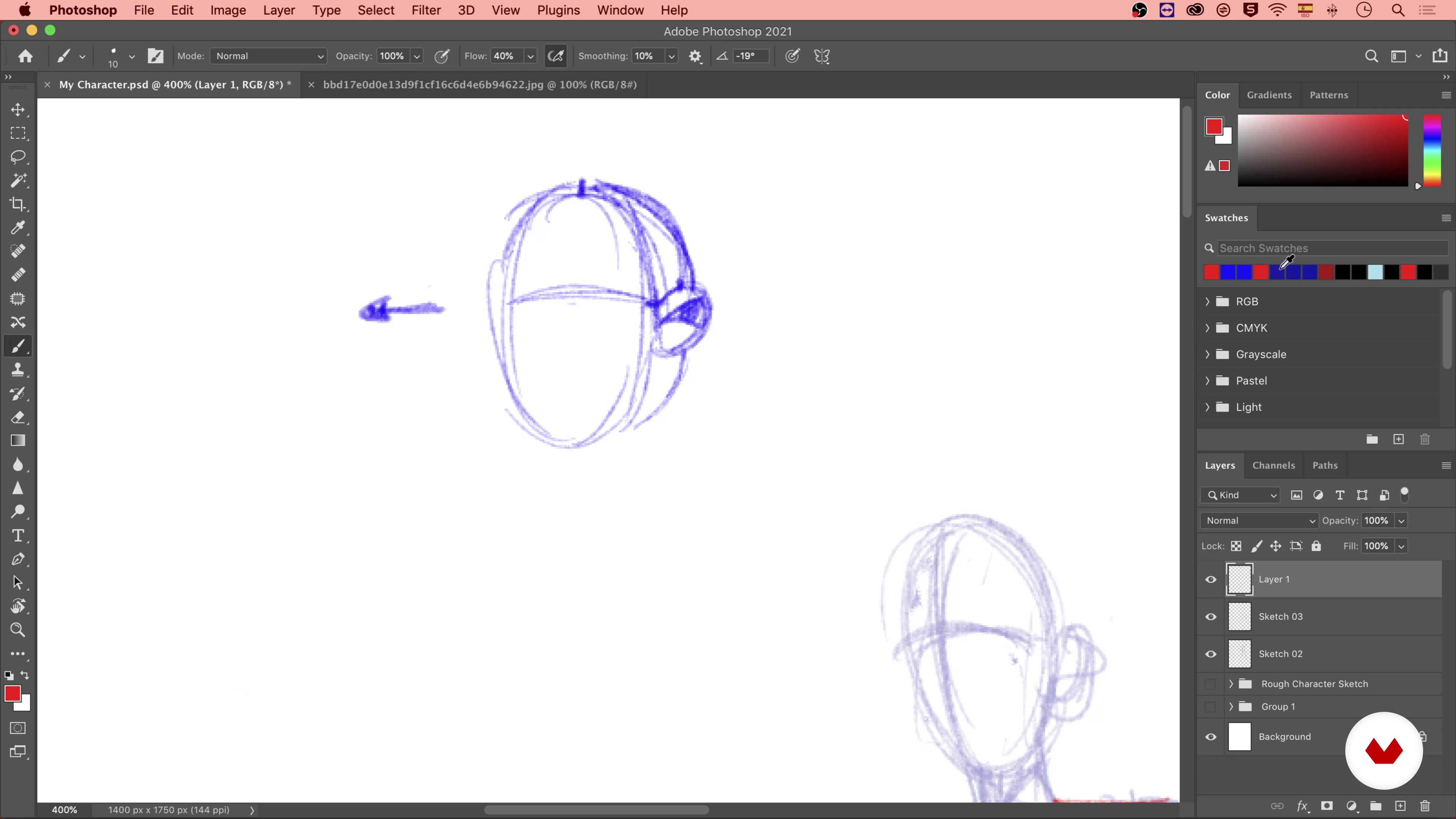Create new adjustment layer
Viewport: 1456px width, 819px height.
pyautogui.click(x=1351, y=805)
